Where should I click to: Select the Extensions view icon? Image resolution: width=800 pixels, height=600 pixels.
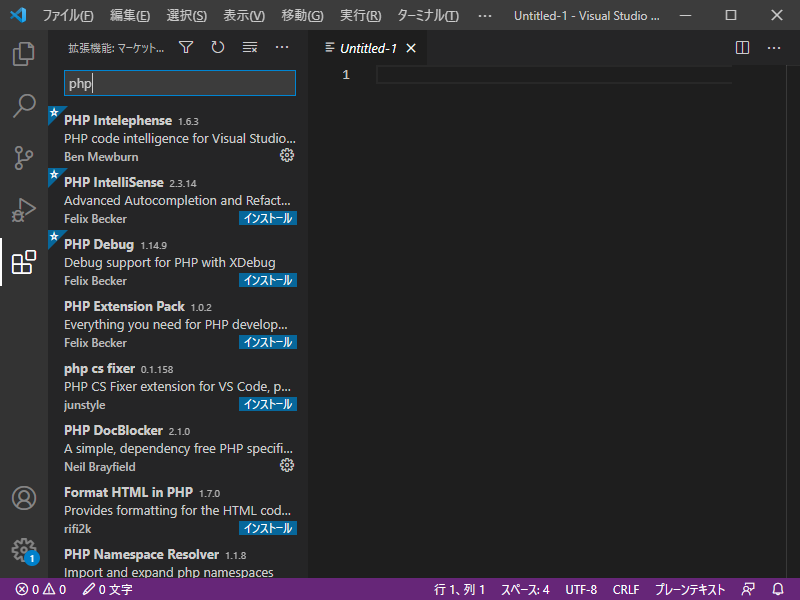[x=23, y=262]
